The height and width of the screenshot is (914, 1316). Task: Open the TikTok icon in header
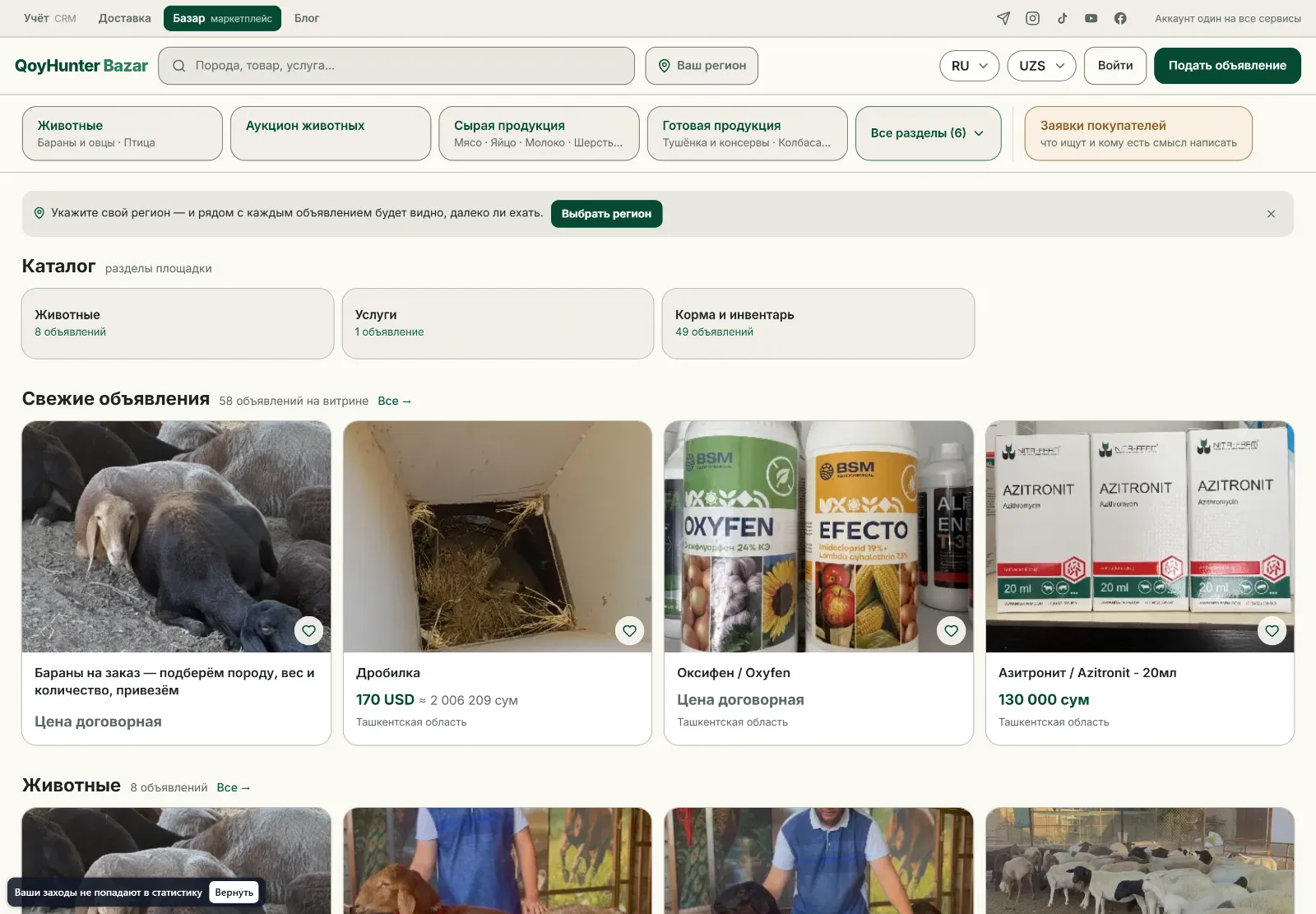[x=1062, y=18]
